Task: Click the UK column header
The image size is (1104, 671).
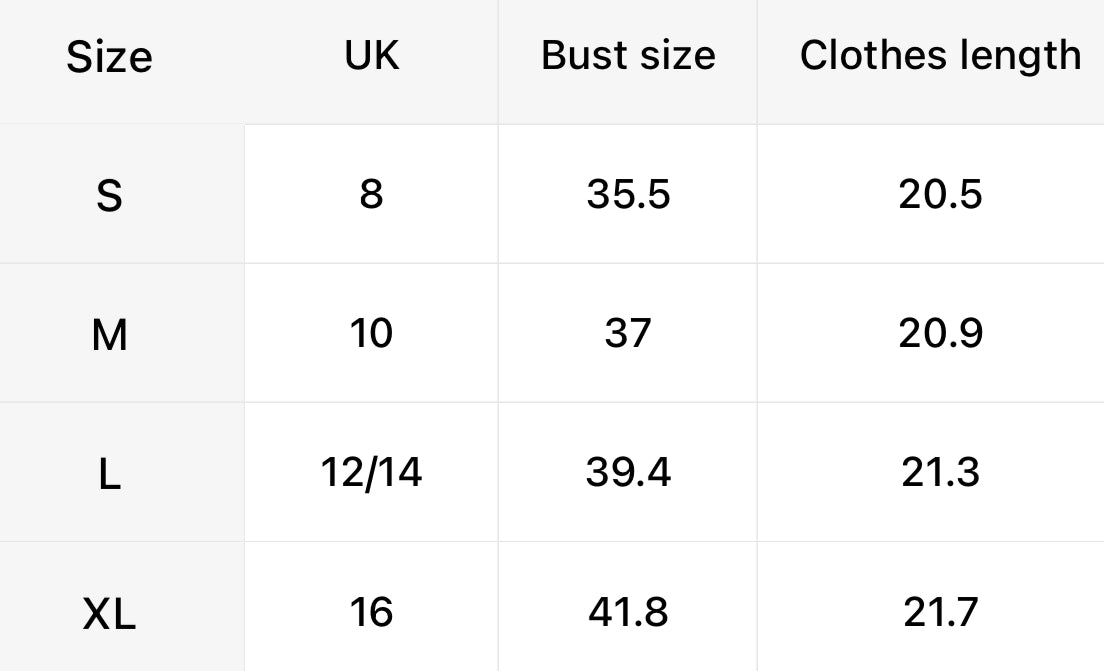Action: tap(372, 55)
